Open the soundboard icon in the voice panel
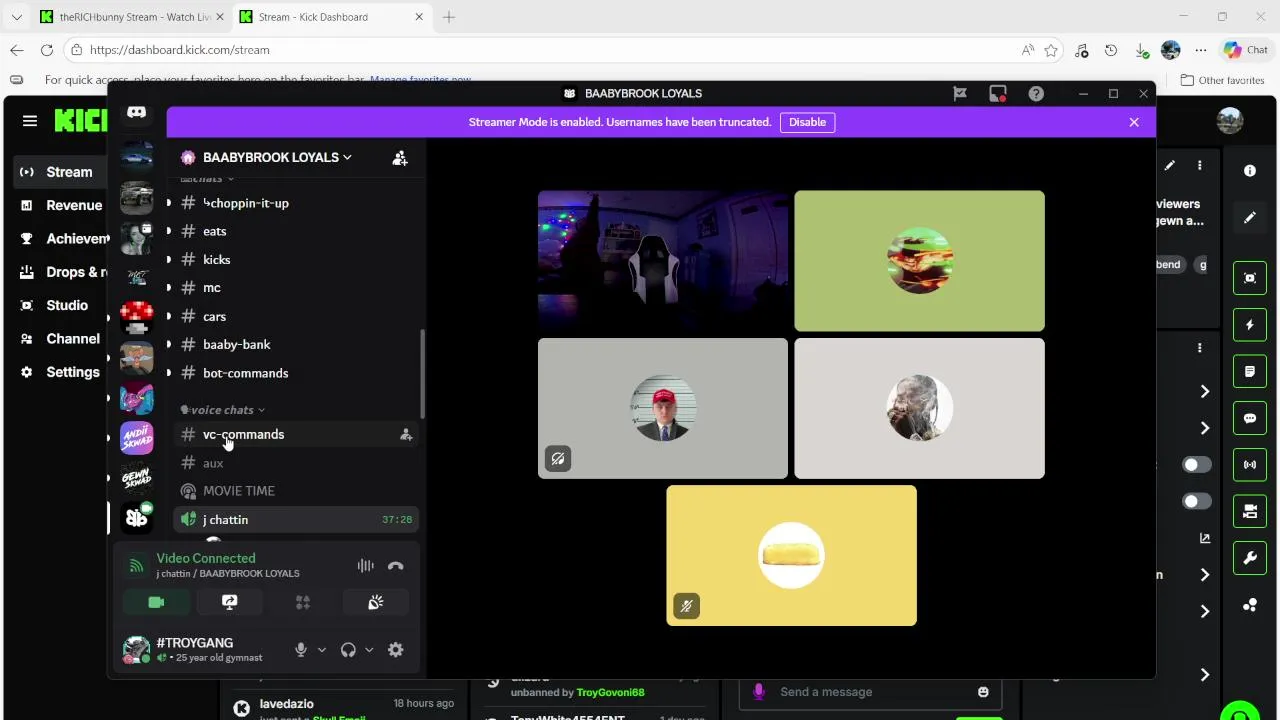 point(376,602)
